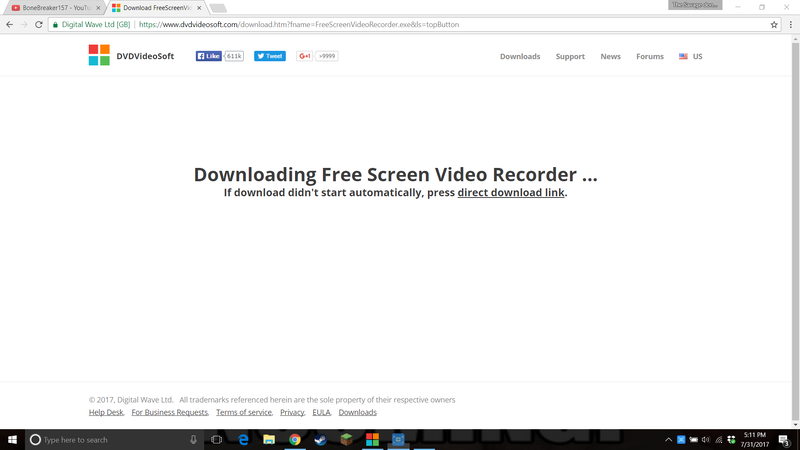
Task: Open the Windows Start menu
Action: coord(12,439)
